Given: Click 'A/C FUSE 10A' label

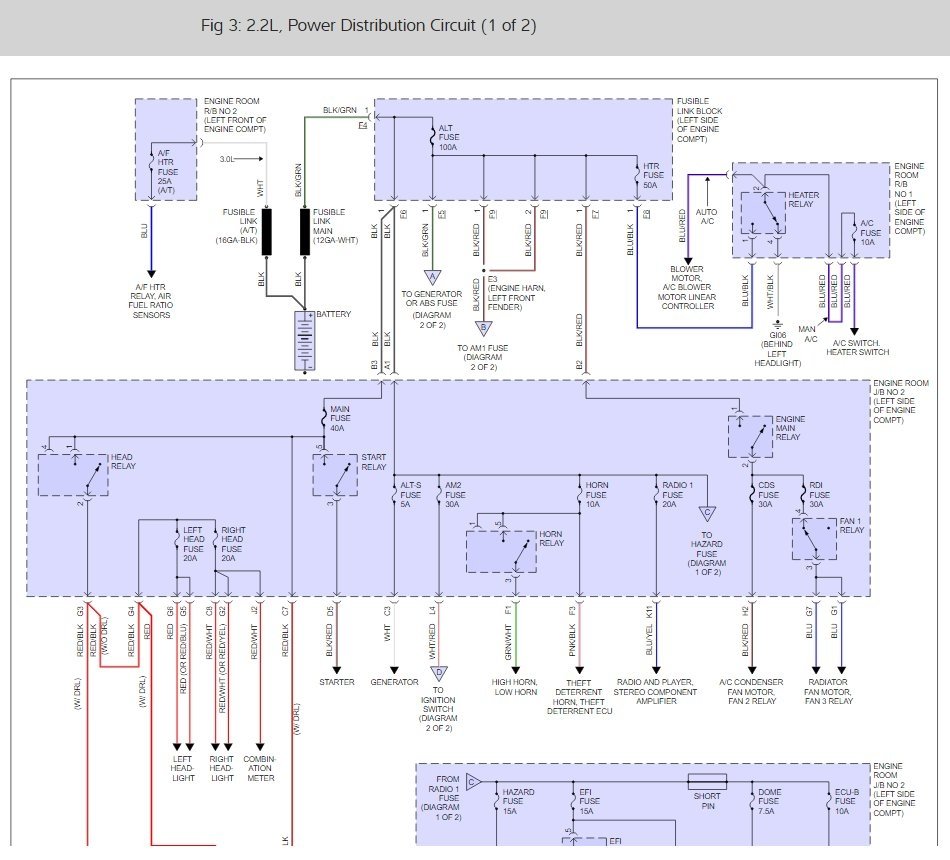Looking at the screenshot, I should coord(870,233).
